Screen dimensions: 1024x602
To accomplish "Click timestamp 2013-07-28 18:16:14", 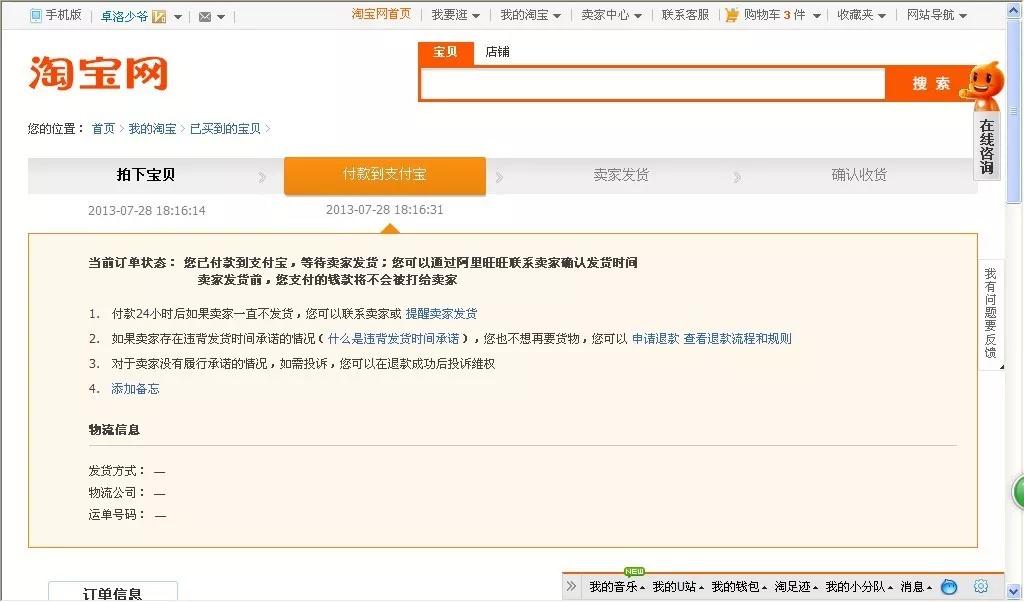I will (147, 211).
